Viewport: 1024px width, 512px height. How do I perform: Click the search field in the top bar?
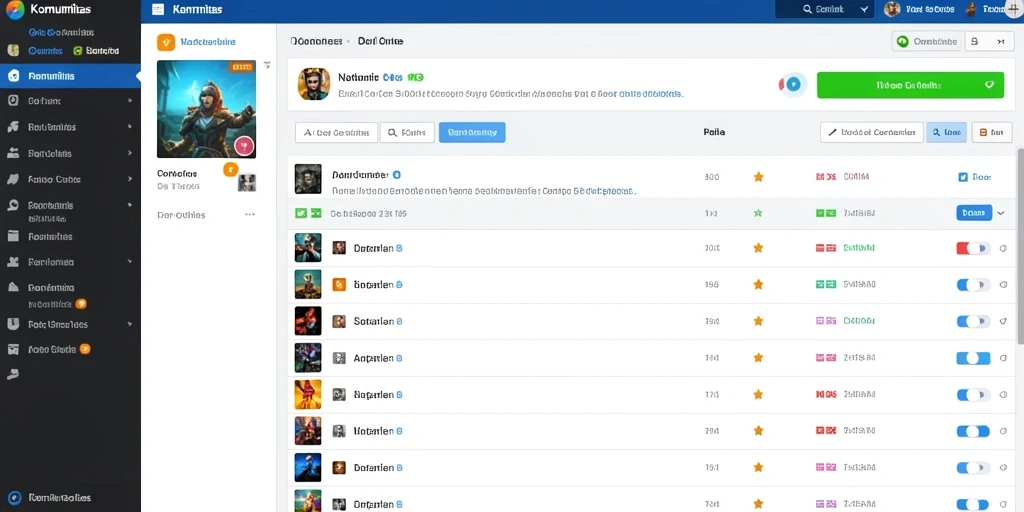(x=824, y=9)
